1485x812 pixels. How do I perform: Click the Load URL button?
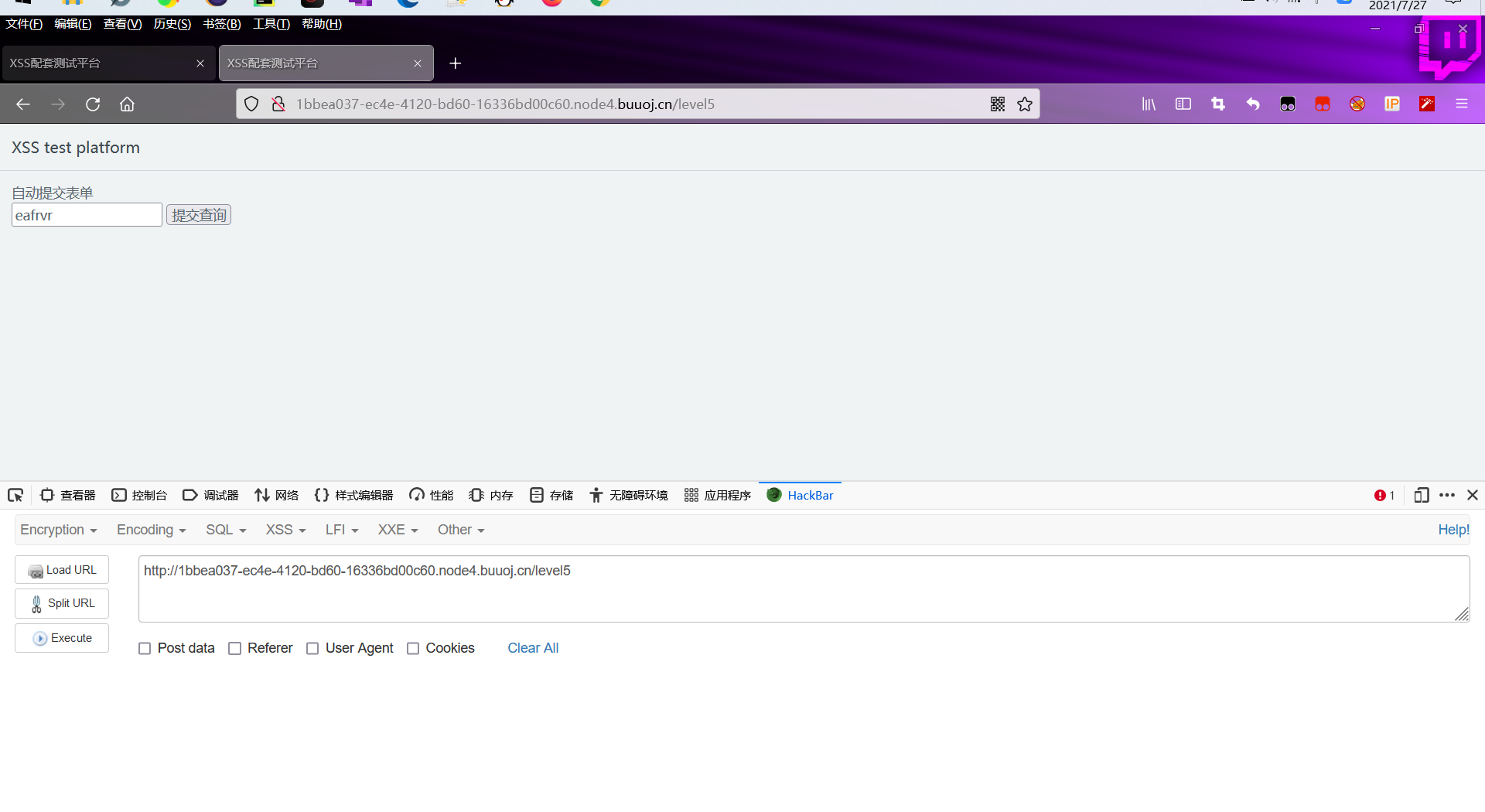(x=62, y=570)
